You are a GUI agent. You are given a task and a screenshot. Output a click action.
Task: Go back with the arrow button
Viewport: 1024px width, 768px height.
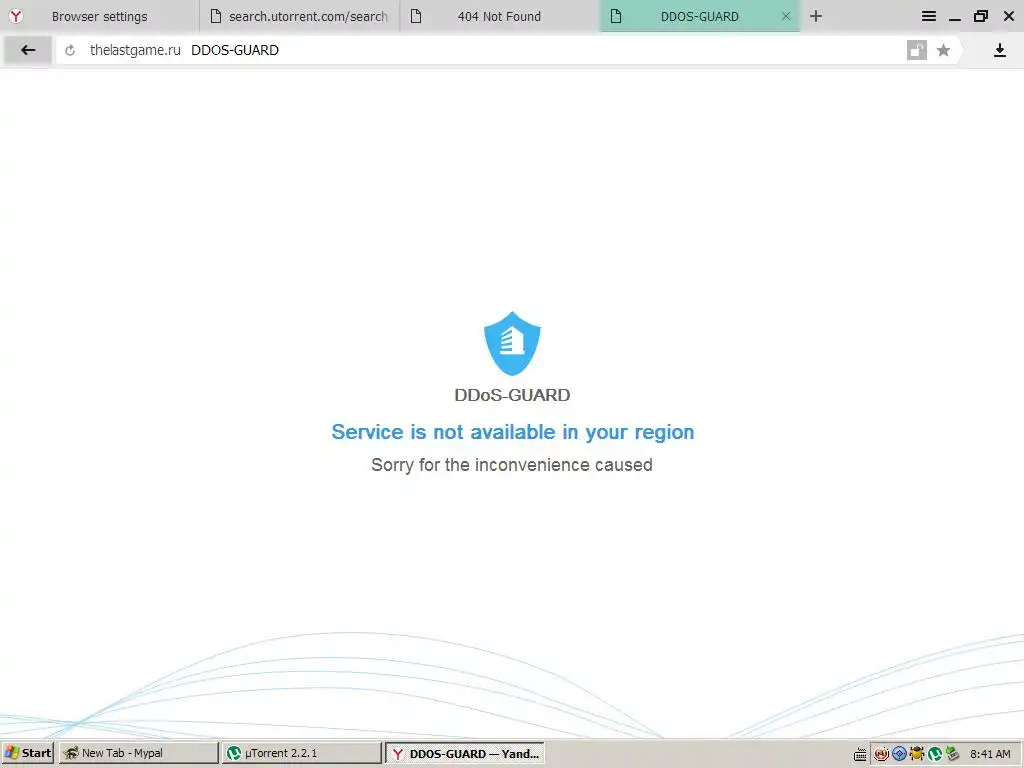[x=27, y=50]
